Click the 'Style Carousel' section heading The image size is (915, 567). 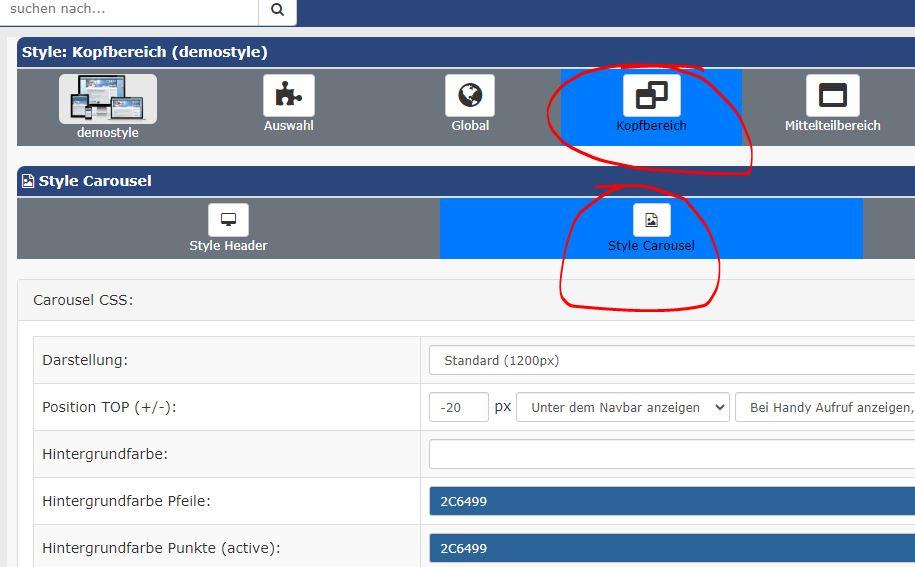[95, 181]
